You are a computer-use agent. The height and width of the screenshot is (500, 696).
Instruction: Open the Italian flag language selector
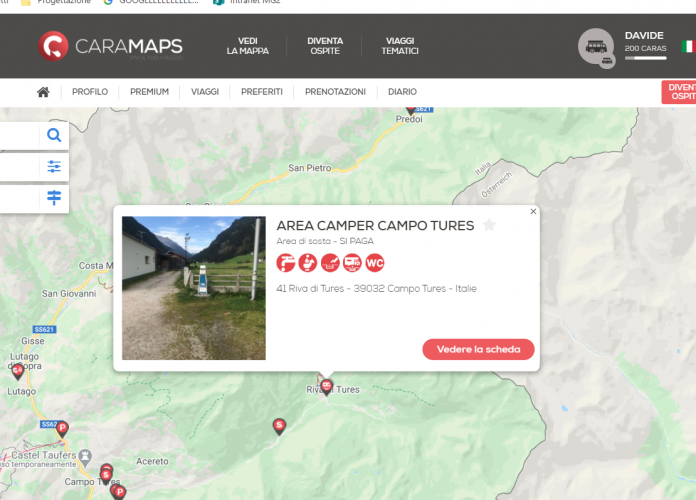click(x=688, y=47)
